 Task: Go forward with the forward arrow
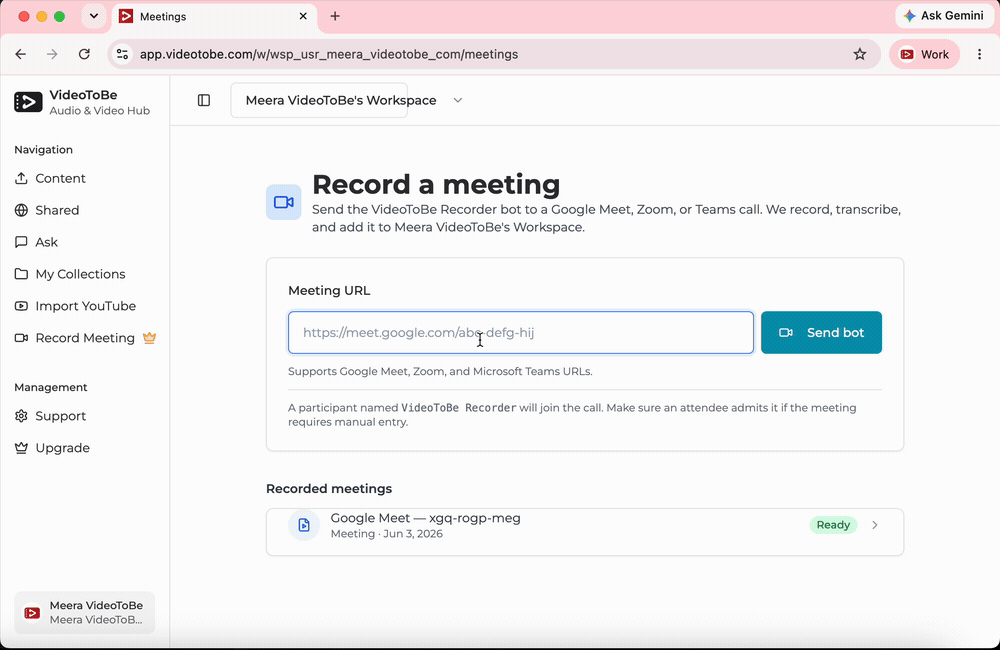tap(52, 54)
